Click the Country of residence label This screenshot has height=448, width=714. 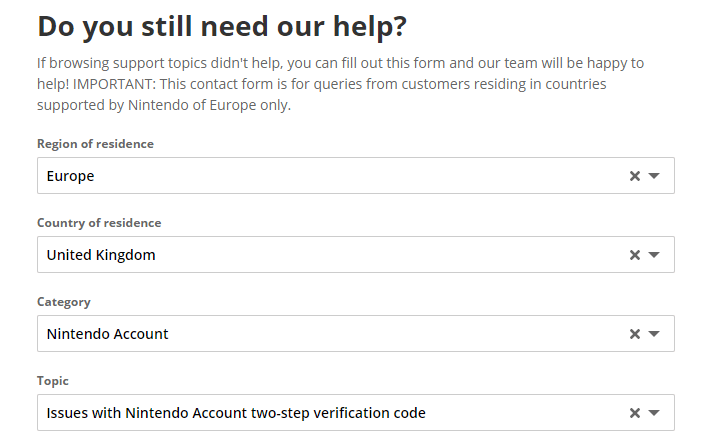[x=99, y=223]
